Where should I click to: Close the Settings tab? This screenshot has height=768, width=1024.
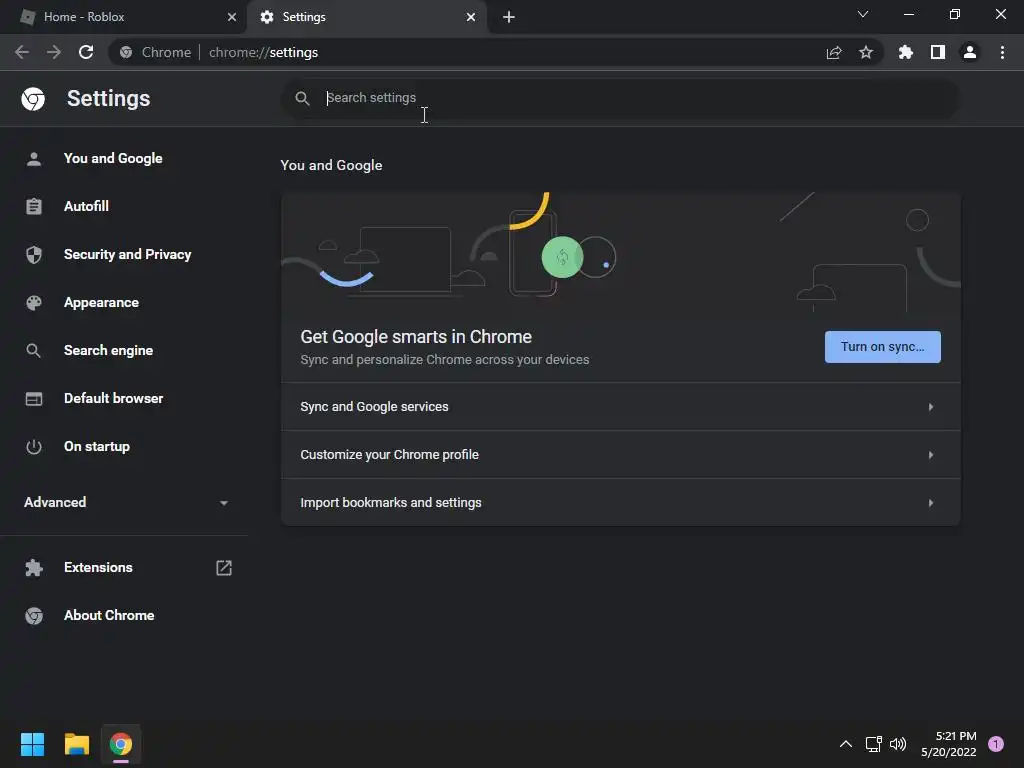point(471,17)
